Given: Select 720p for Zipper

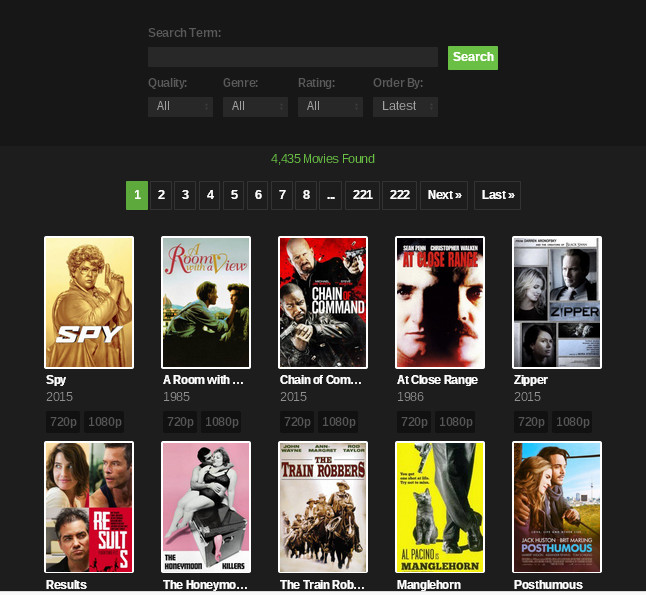Looking at the screenshot, I should [531, 422].
